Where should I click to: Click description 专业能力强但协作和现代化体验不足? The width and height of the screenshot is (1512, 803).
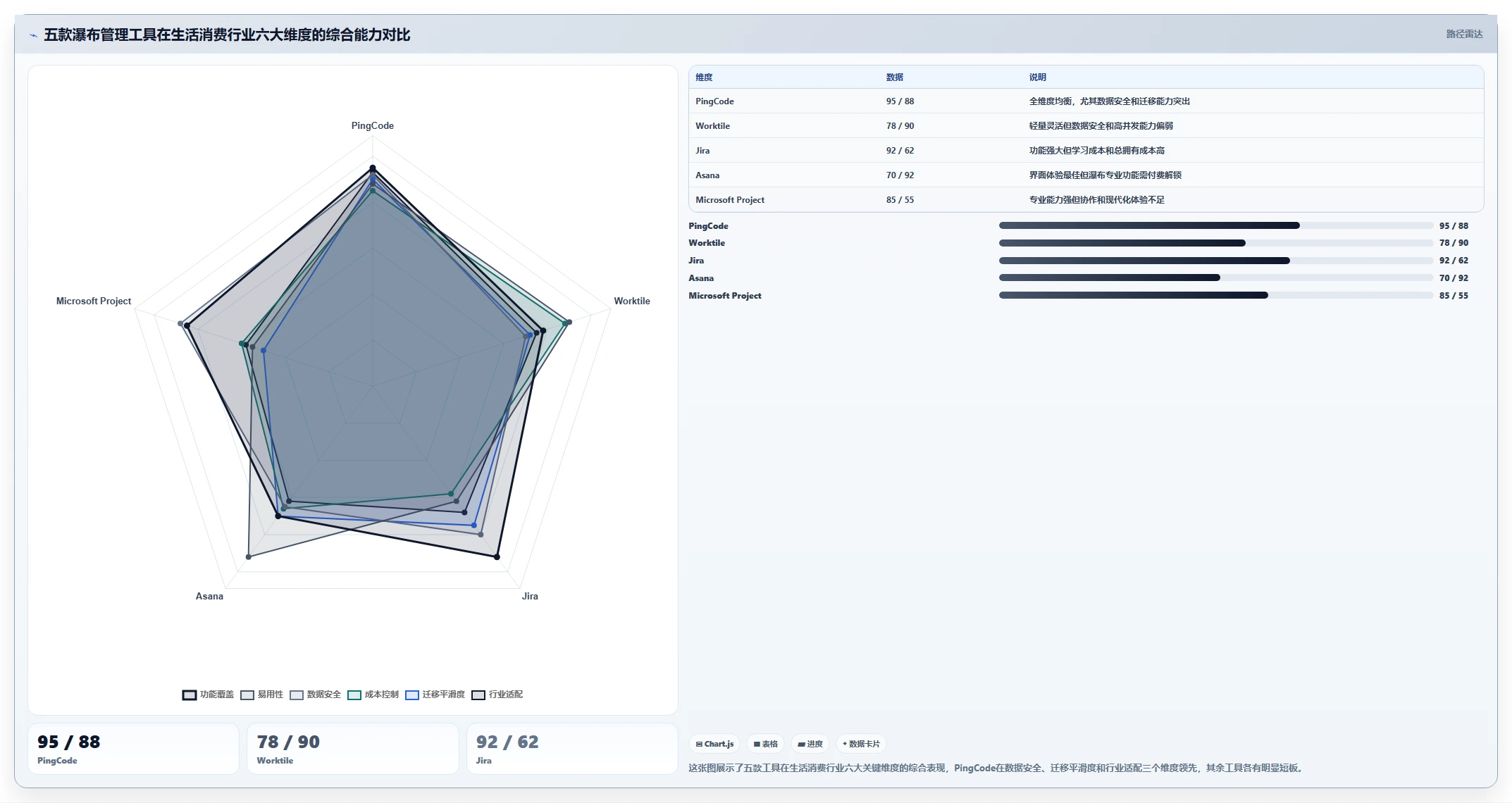pyautogui.click(x=1096, y=200)
